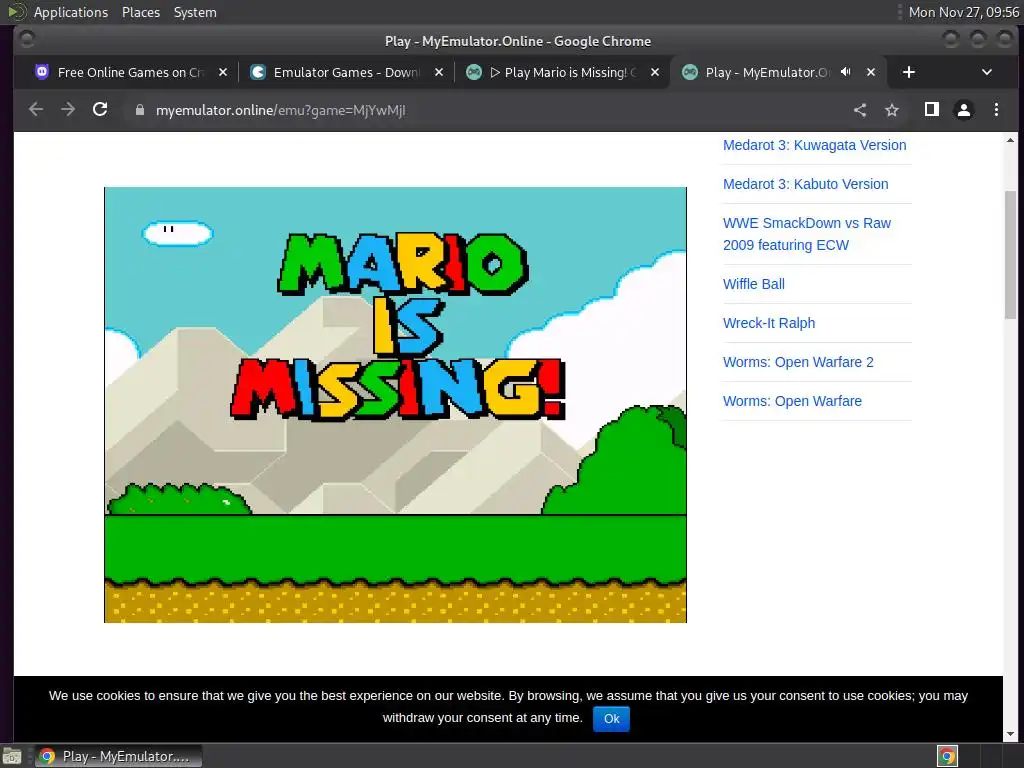Open the clock showing Mon Nov 27

[x=964, y=12]
